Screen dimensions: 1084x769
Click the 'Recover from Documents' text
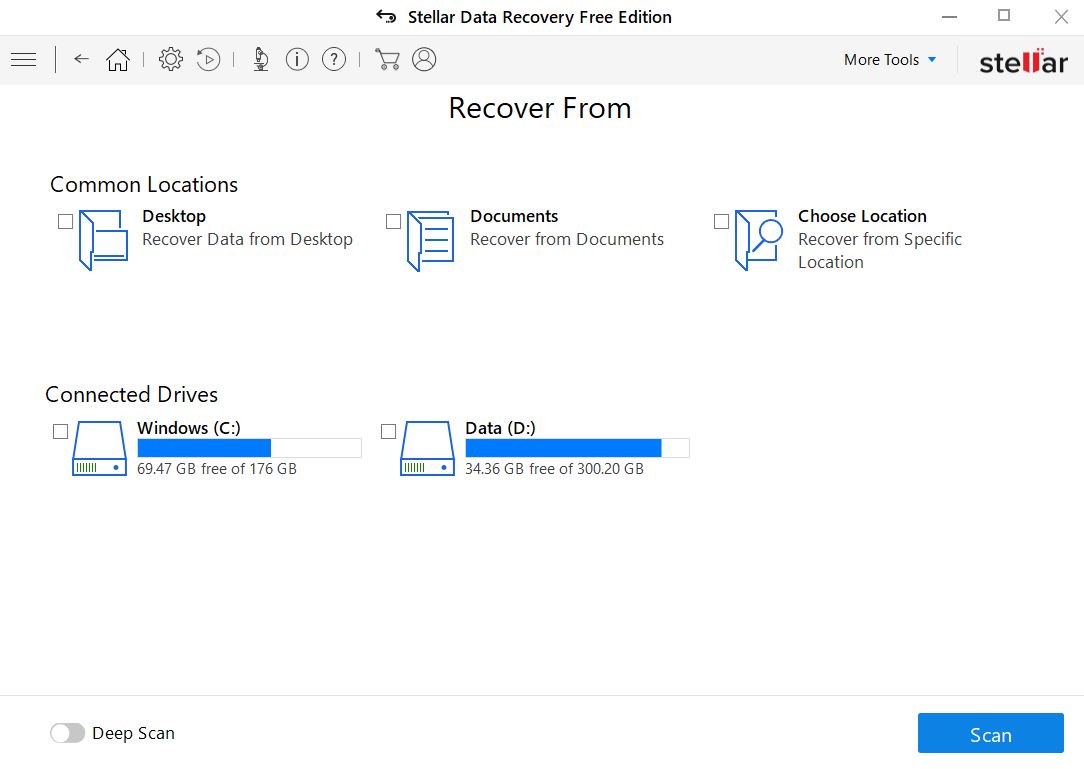click(567, 239)
